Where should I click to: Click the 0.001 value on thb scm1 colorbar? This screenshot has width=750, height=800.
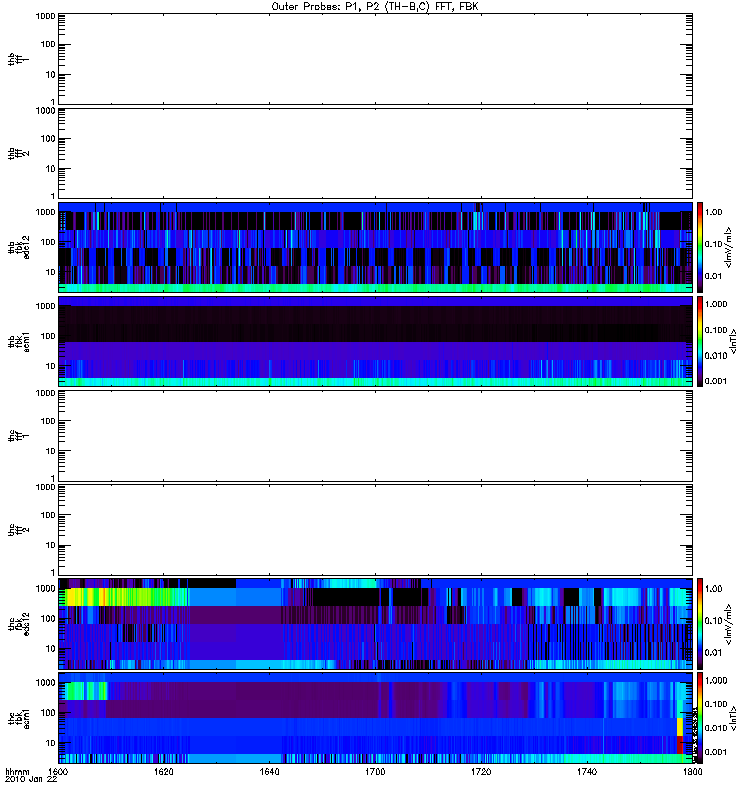click(716, 381)
